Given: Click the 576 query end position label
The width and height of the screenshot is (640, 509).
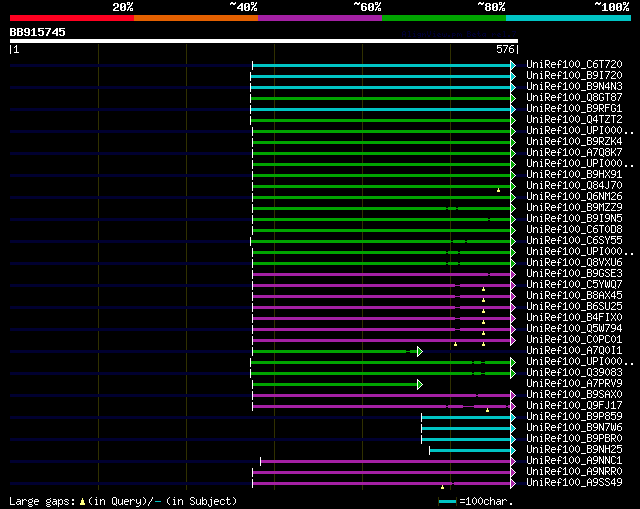Looking at the screenshot, I should click(x=505, y=49).
